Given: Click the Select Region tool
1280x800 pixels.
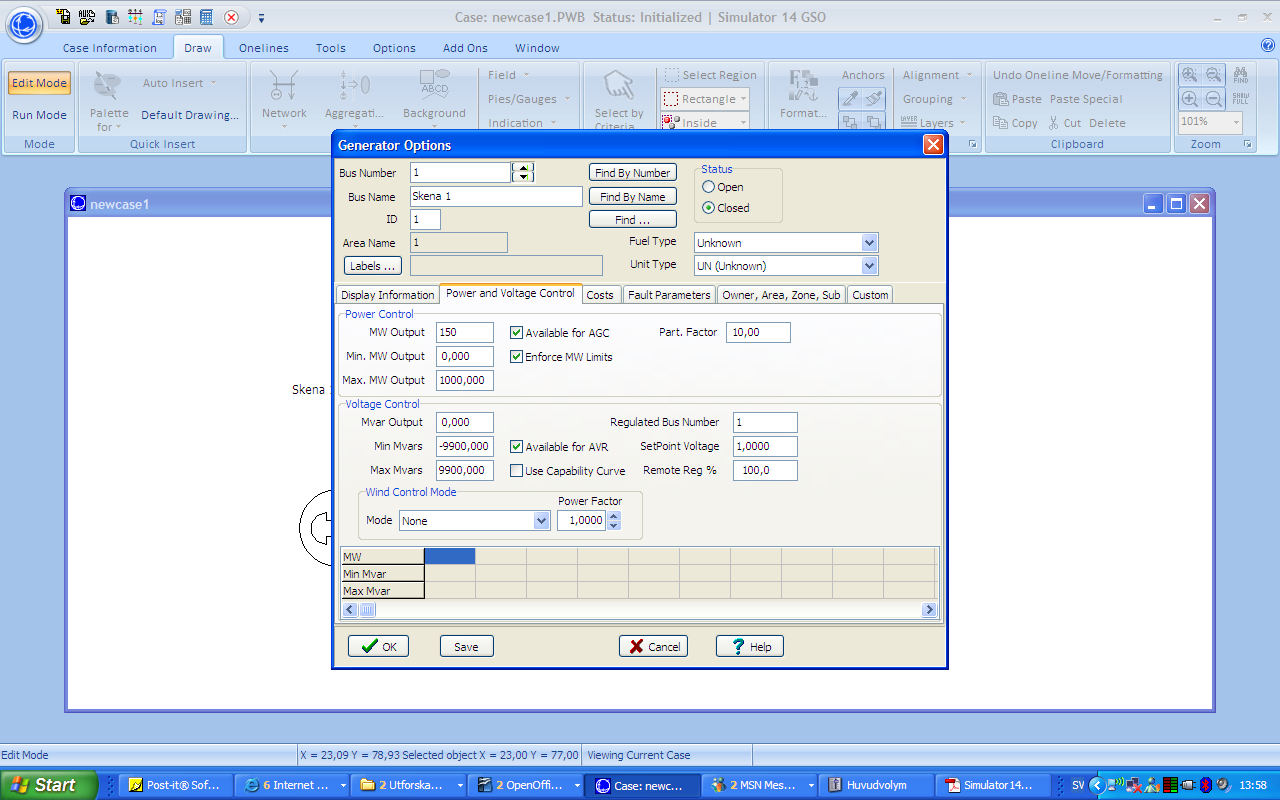Looking at the screenshot, I should point(711,75).
